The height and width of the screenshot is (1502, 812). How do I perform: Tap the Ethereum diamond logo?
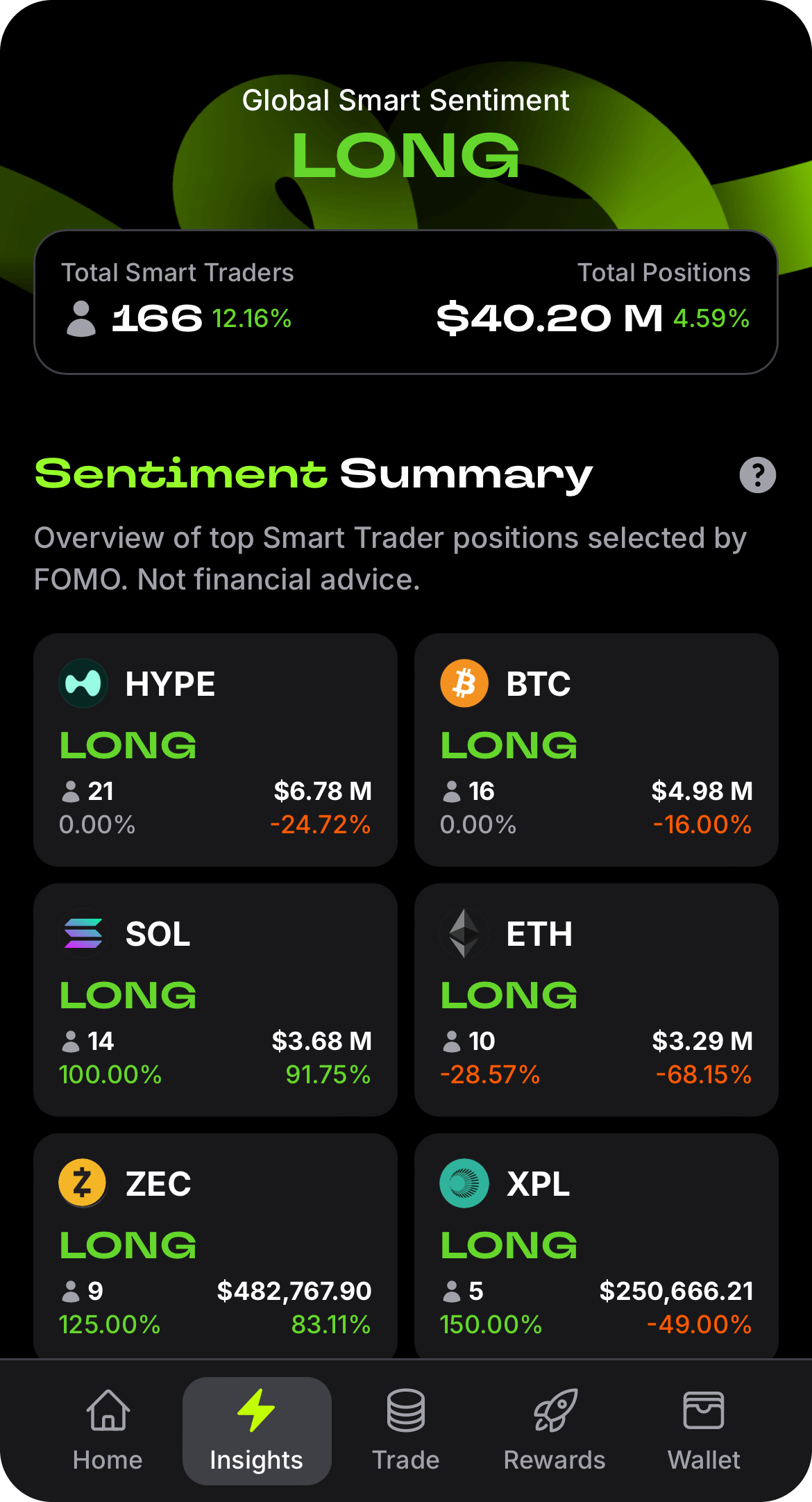click(464, 933)
